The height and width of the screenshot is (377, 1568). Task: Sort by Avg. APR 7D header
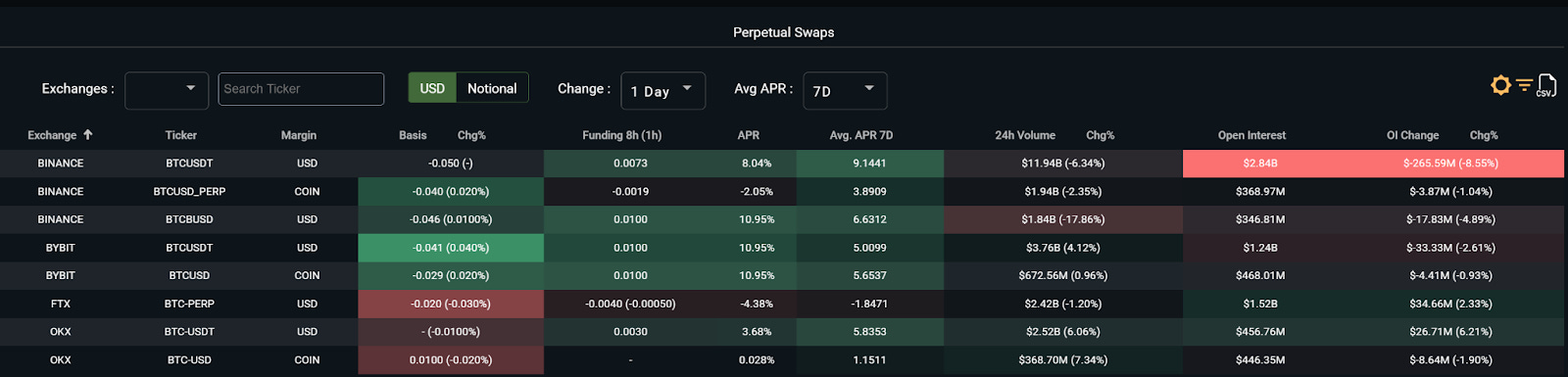point(861,135)
